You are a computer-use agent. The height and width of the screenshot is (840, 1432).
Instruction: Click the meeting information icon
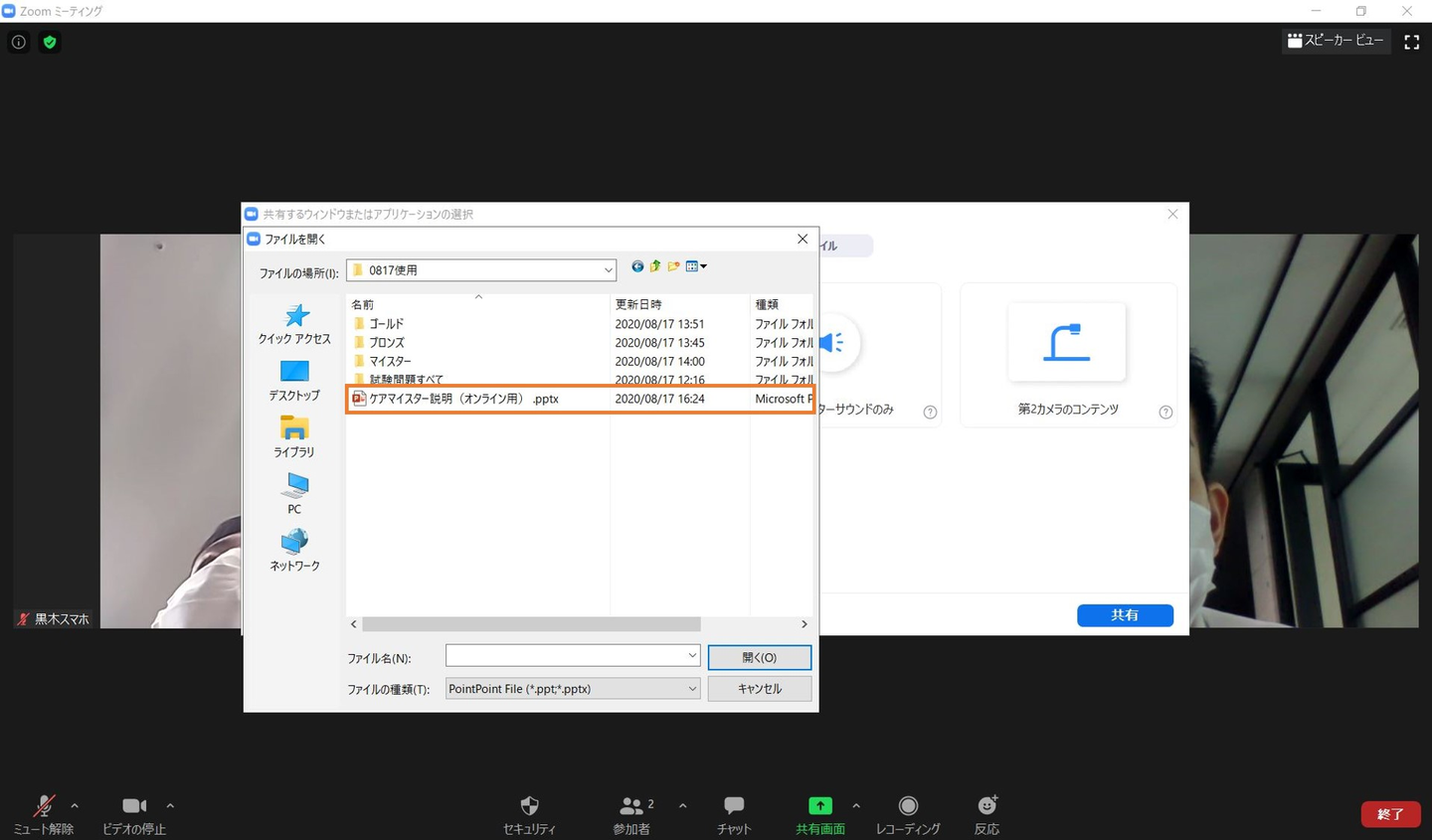pos(19,42)
